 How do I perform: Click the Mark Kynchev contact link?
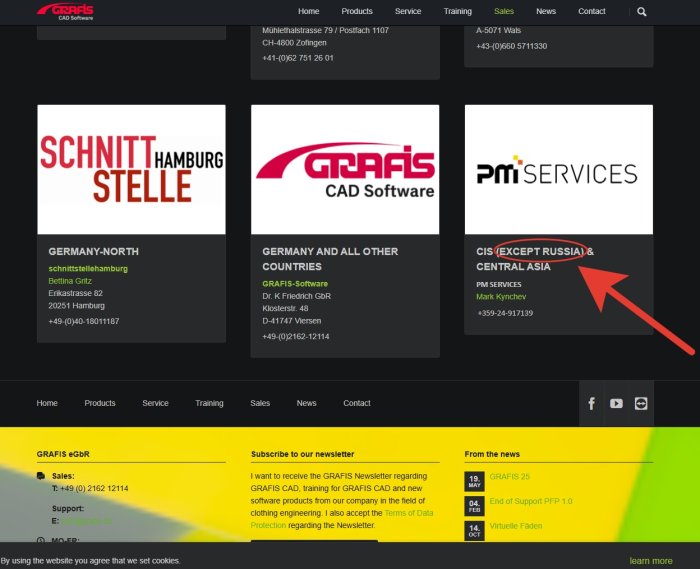pyautogui.click(x=501, y=297)
